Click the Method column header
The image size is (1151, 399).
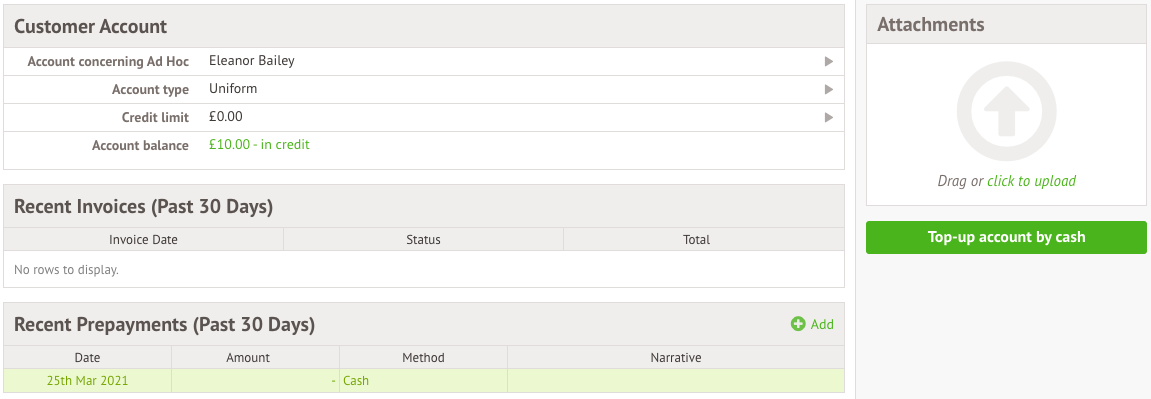click(424, 357)
